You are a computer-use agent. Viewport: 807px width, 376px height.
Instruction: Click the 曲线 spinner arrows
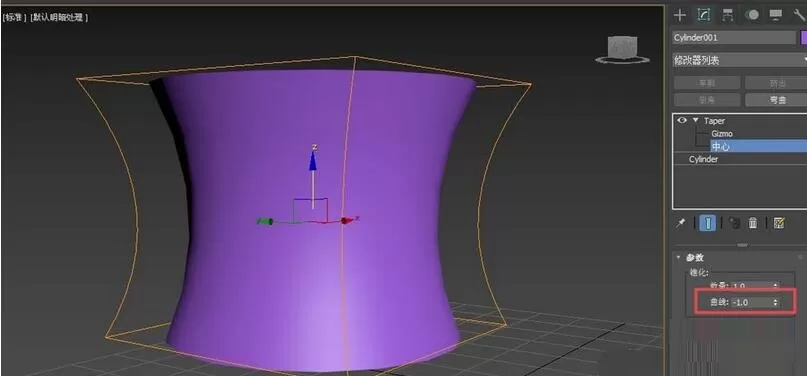pos(776,302)
